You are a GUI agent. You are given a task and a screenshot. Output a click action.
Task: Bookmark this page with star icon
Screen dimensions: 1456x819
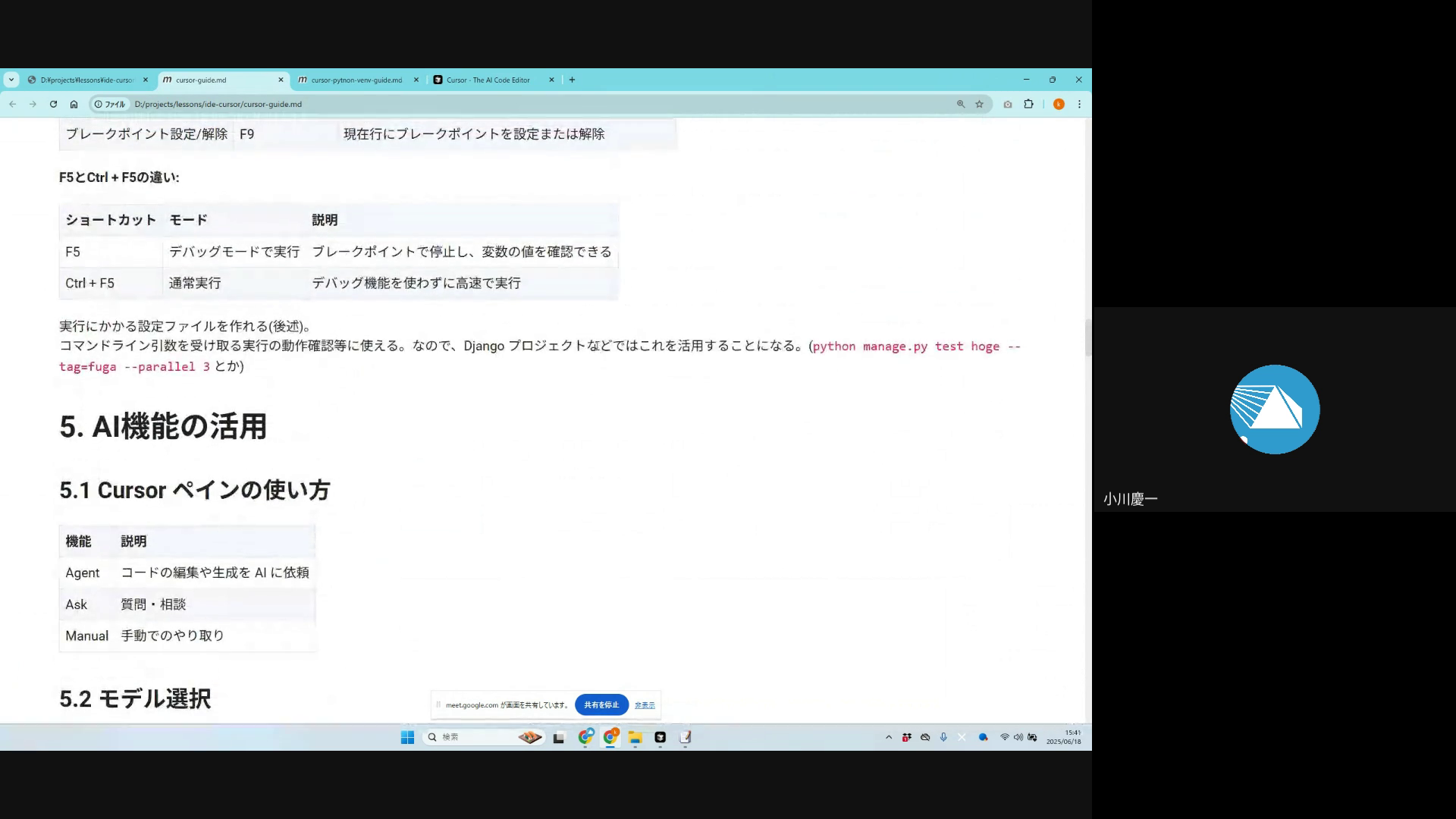(979, 104)
